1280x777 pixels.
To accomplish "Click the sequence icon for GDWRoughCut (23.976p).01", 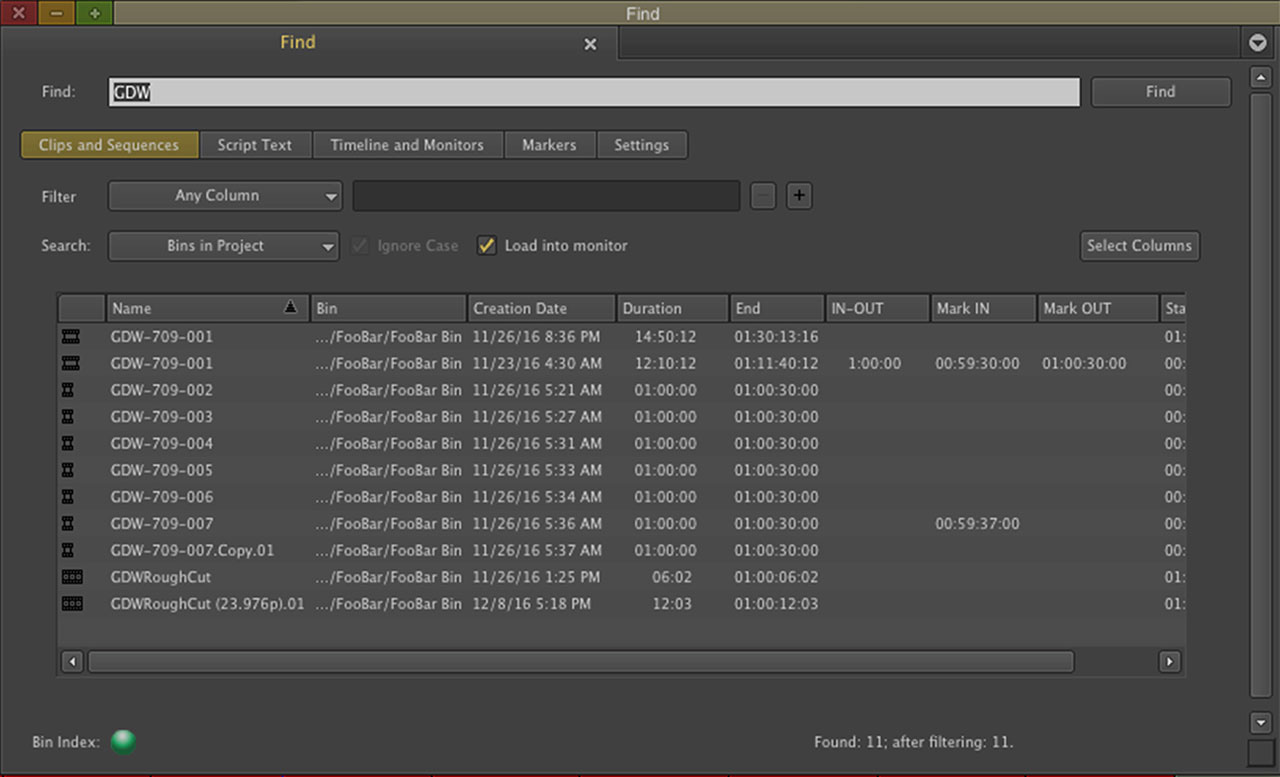I will click(72, 604).
